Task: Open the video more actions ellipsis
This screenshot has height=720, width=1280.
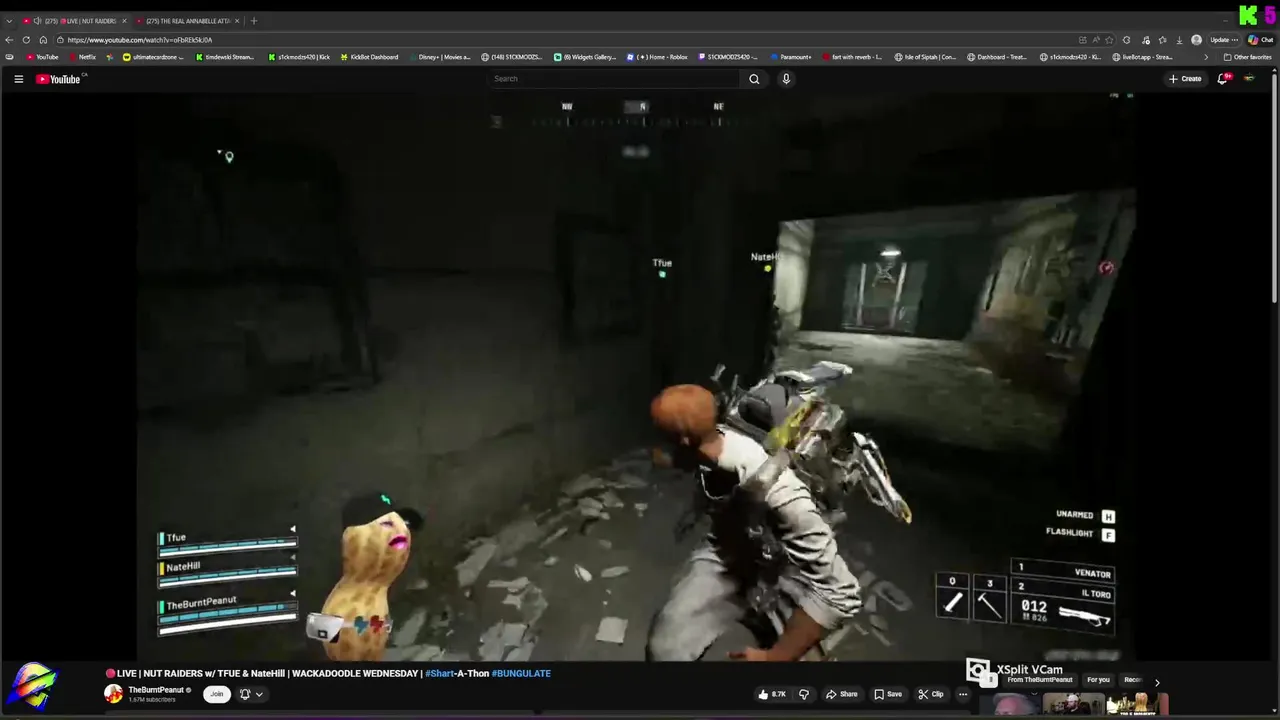Action: [x=963, y=694]
